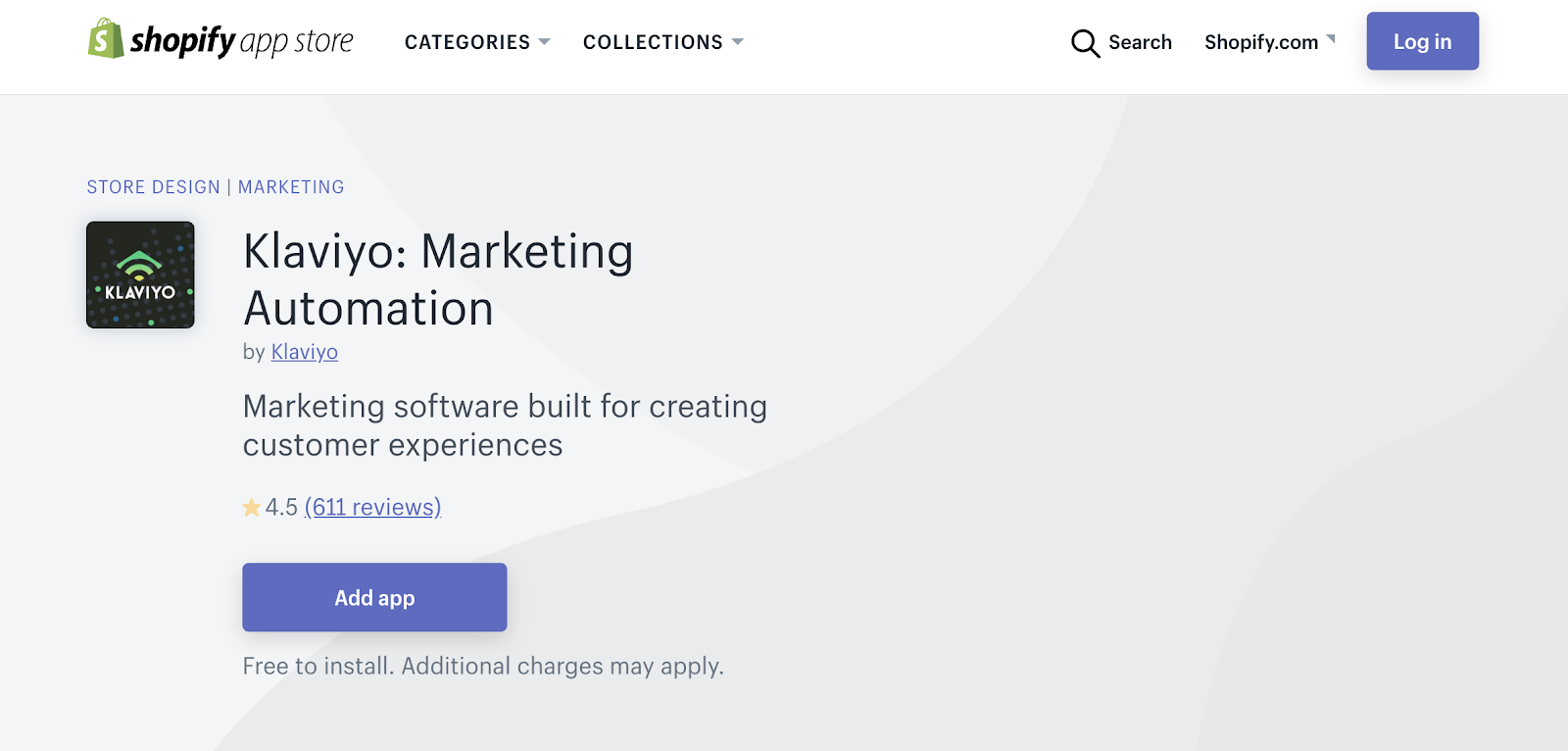Click the Search magnifier icon

(x=1085, y=43)
